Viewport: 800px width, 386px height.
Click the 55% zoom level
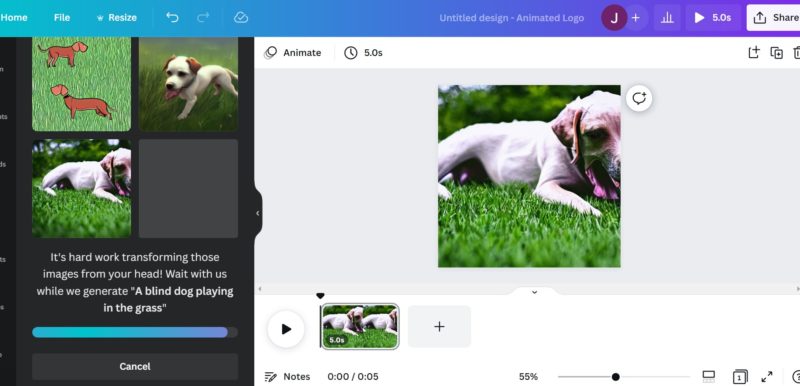pyautogui.click(x=528, y=376)
